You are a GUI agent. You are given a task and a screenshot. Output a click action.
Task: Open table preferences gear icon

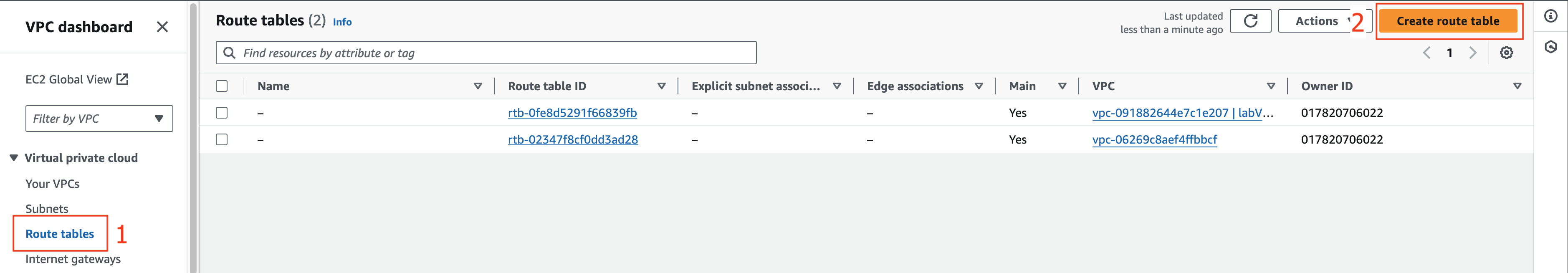point(1506,53)
